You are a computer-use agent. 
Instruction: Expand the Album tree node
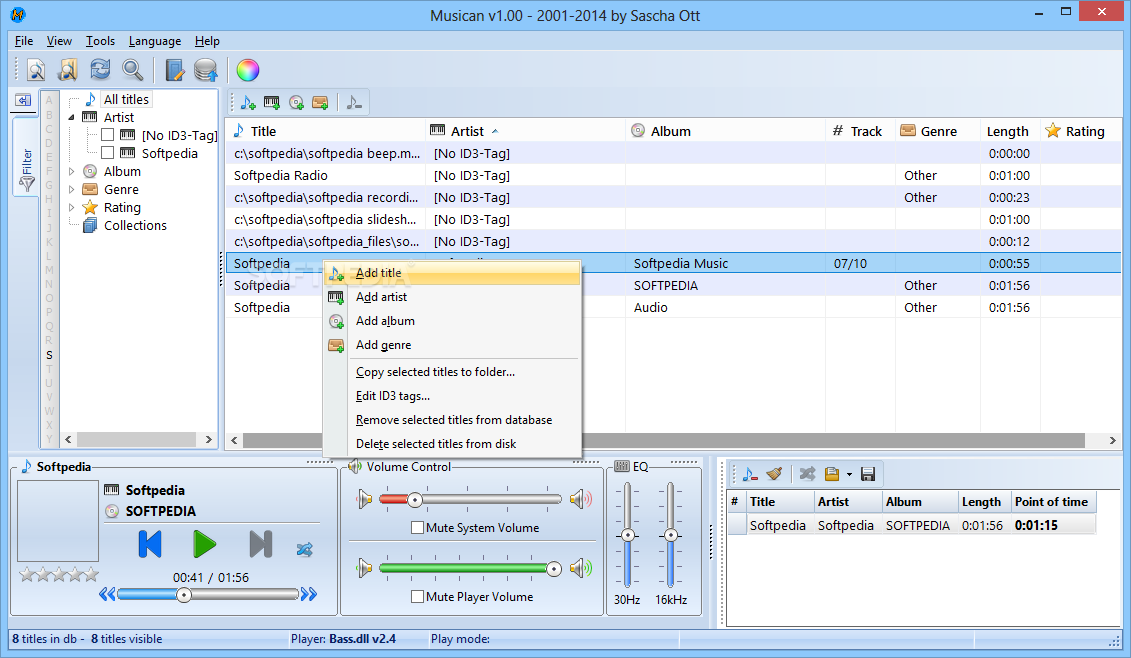[71, 171]
